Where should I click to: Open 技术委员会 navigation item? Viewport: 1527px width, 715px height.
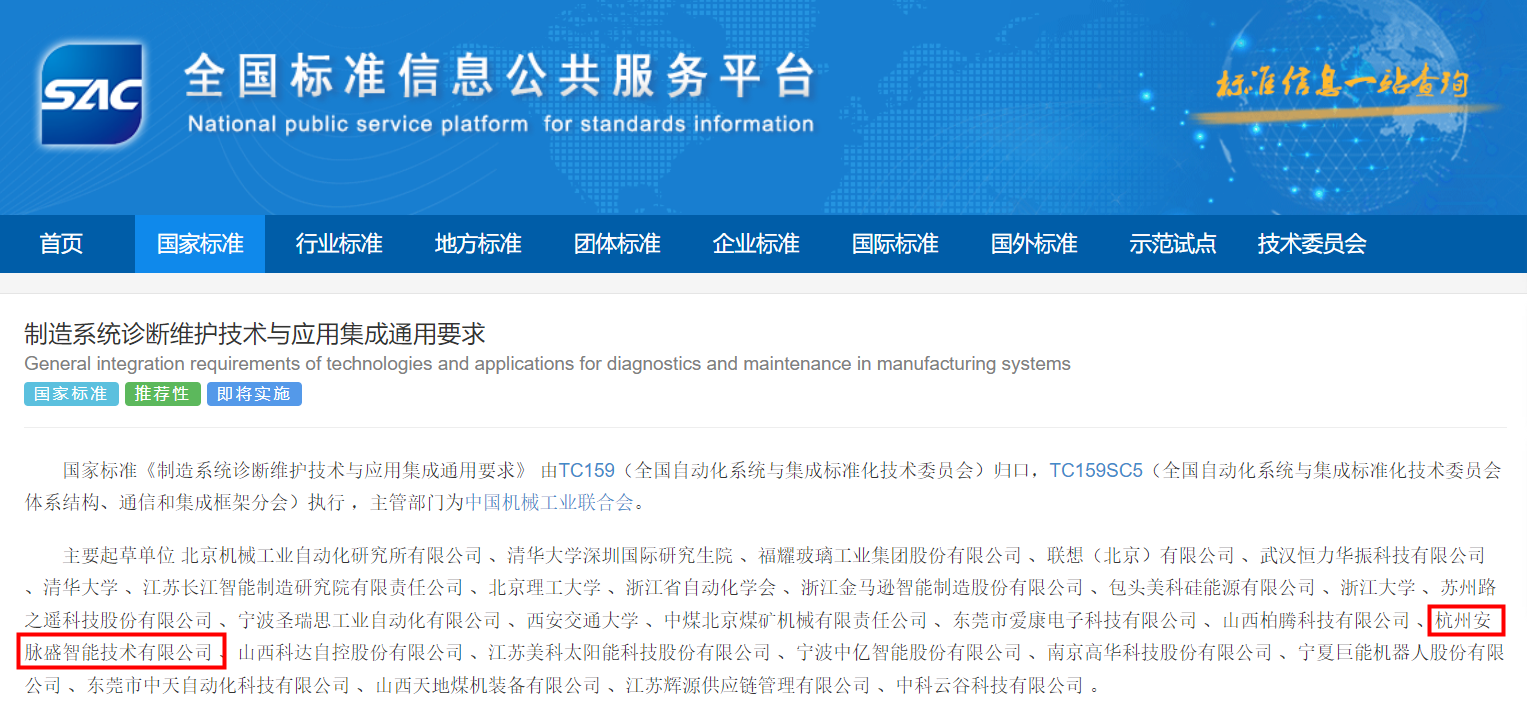(x=1312, y=244)
